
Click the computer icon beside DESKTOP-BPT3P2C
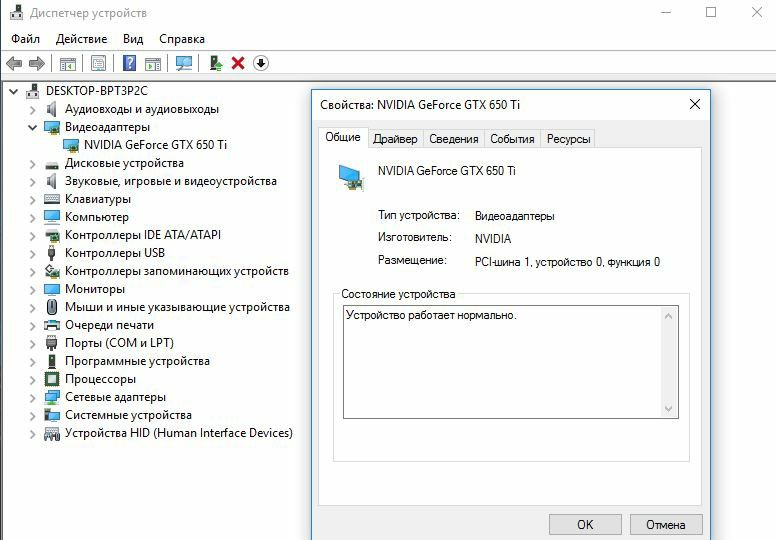click(x=33, y=91)
